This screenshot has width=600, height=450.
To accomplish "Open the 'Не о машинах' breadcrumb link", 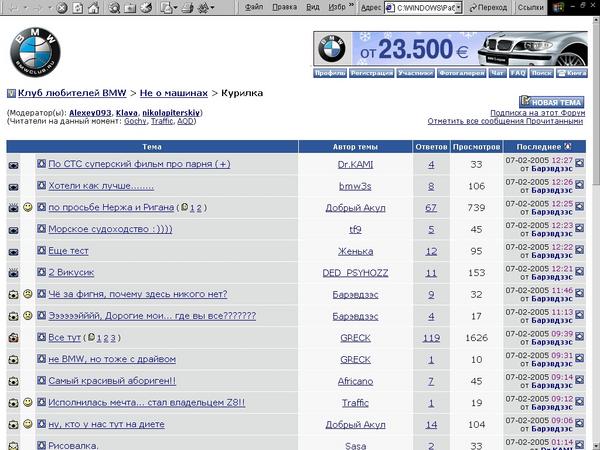I will point(174,93).
